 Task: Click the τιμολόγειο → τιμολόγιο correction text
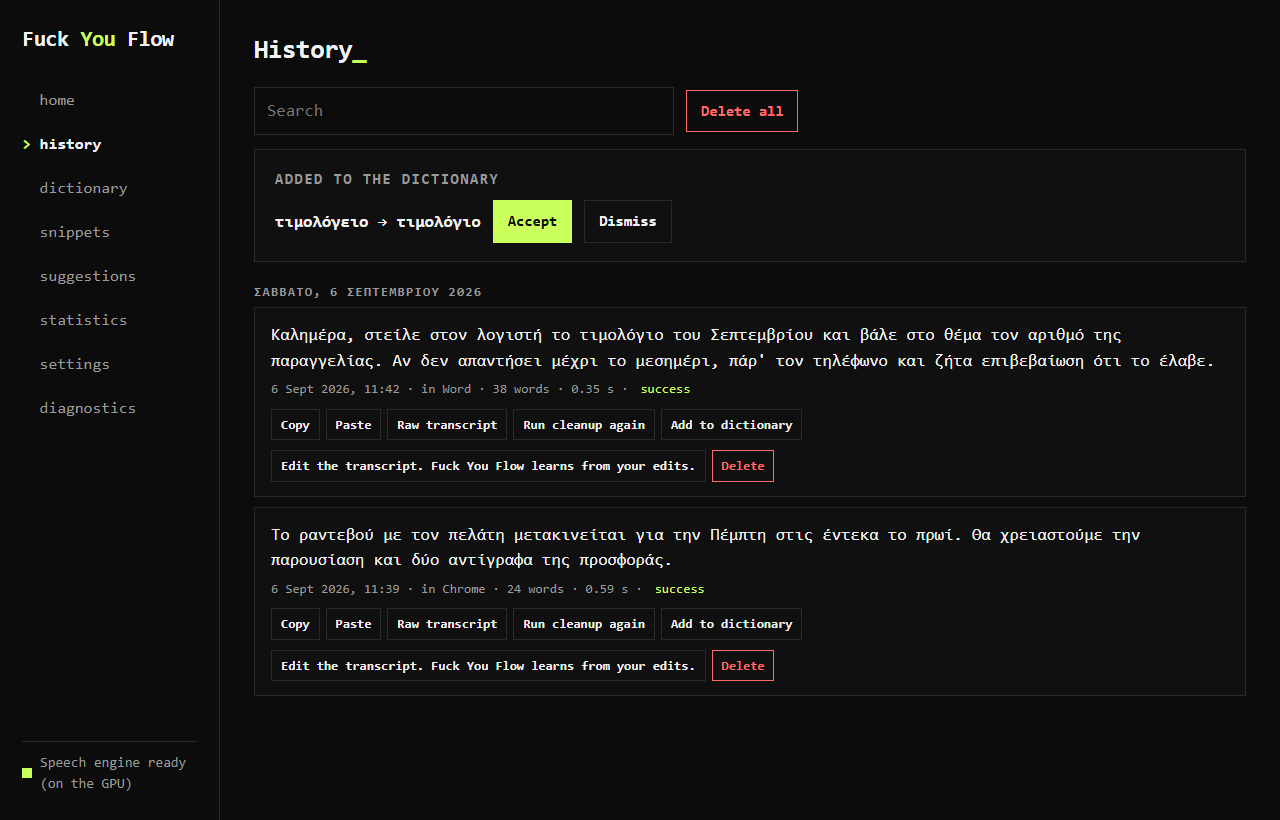pyautogui.click(x=378, y=222)
